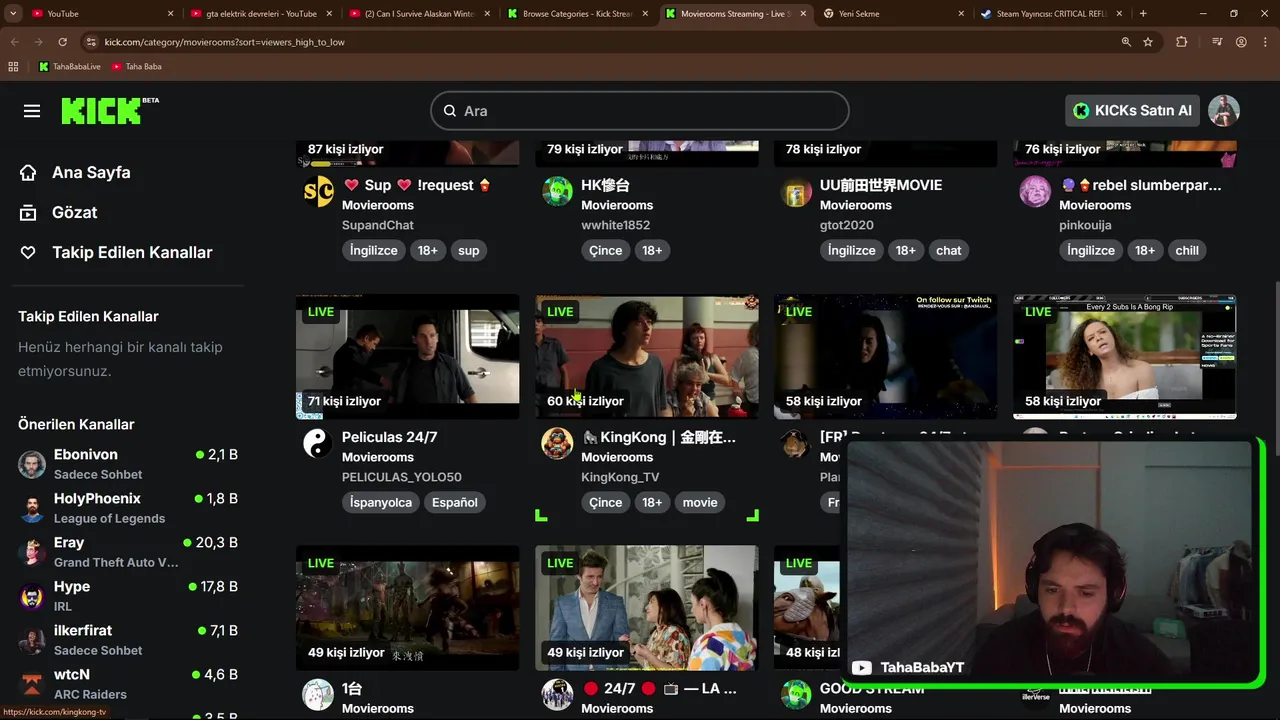Open KingKong stream thumbnail with 60 viewers
1280x720 pixels.
click(646, 356)
